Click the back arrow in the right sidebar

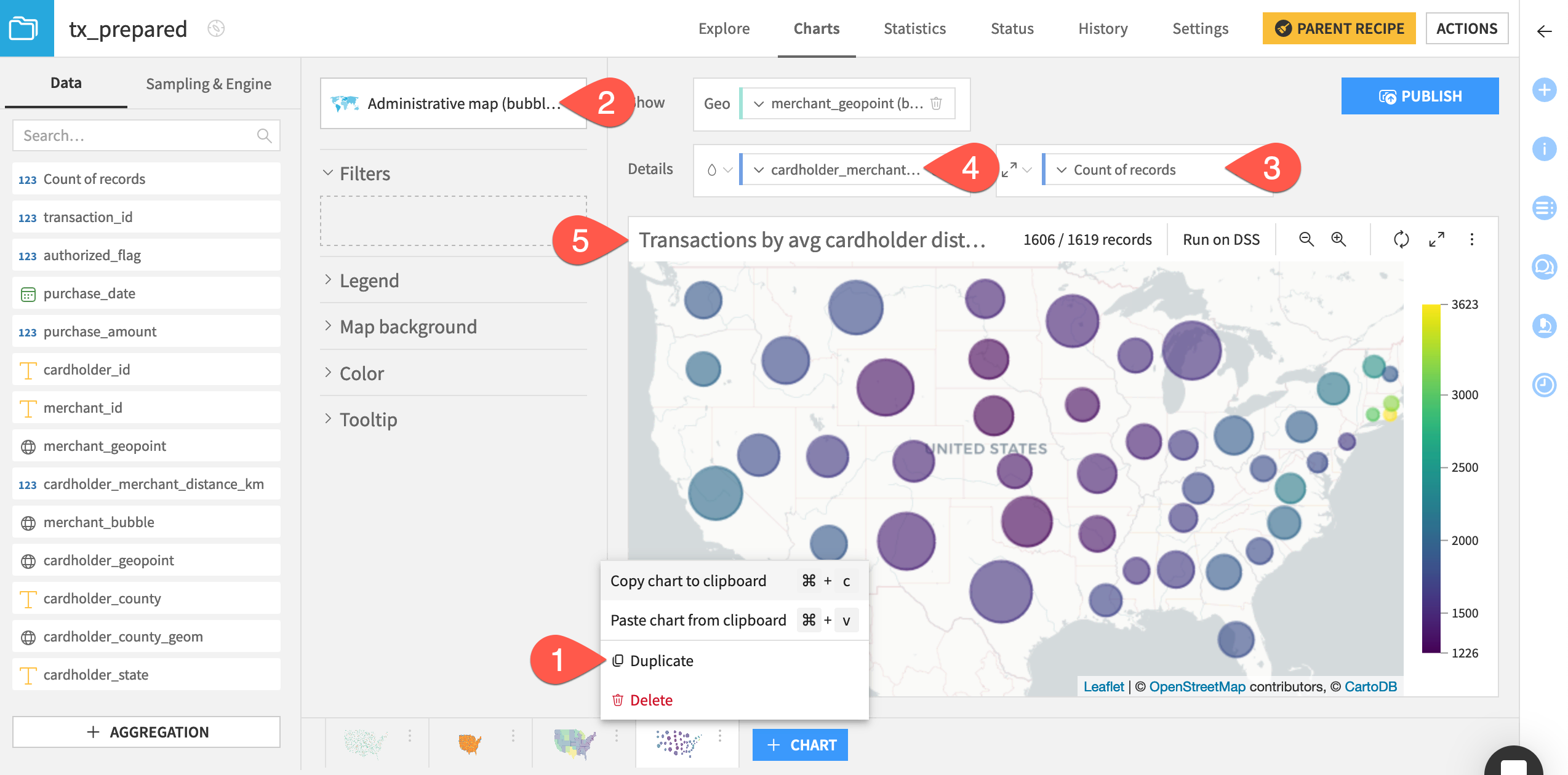coord(1544,31)
